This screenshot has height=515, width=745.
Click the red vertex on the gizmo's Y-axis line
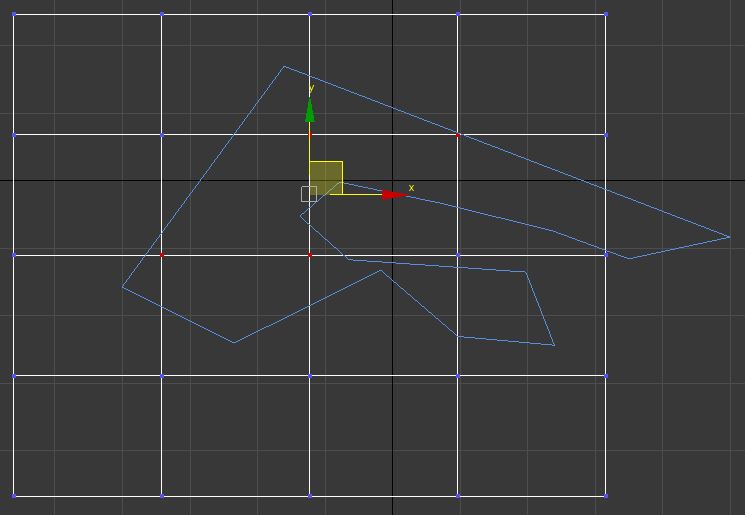(x=310, y=135)
